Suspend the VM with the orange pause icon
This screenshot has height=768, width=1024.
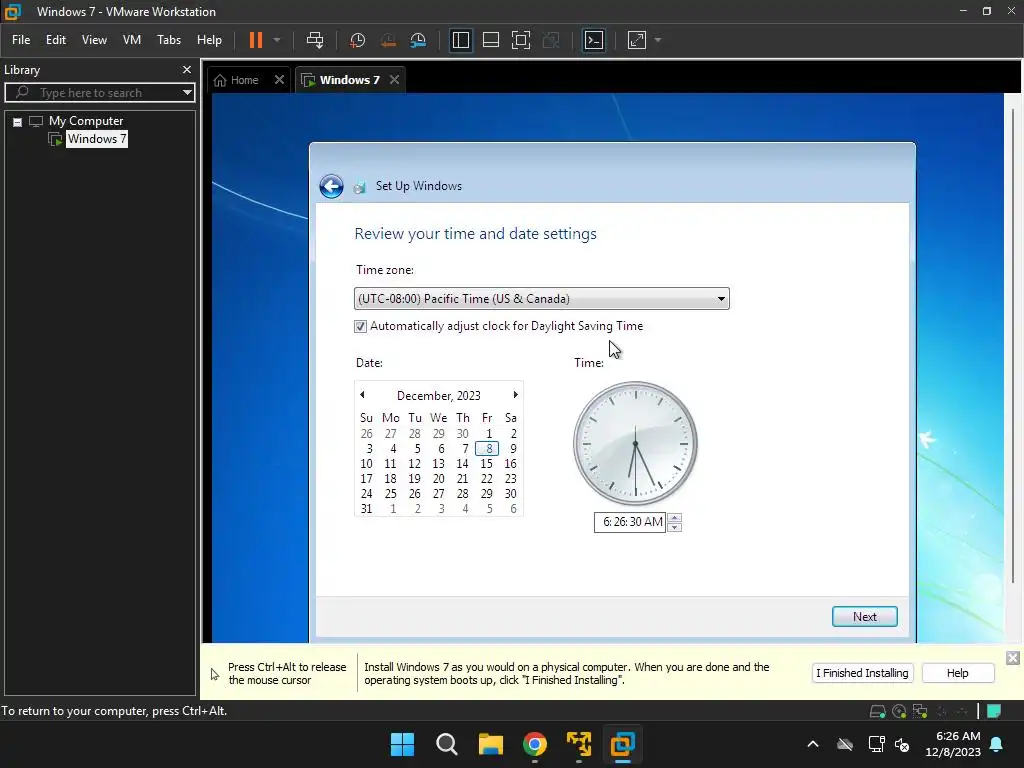coord(256,40)
